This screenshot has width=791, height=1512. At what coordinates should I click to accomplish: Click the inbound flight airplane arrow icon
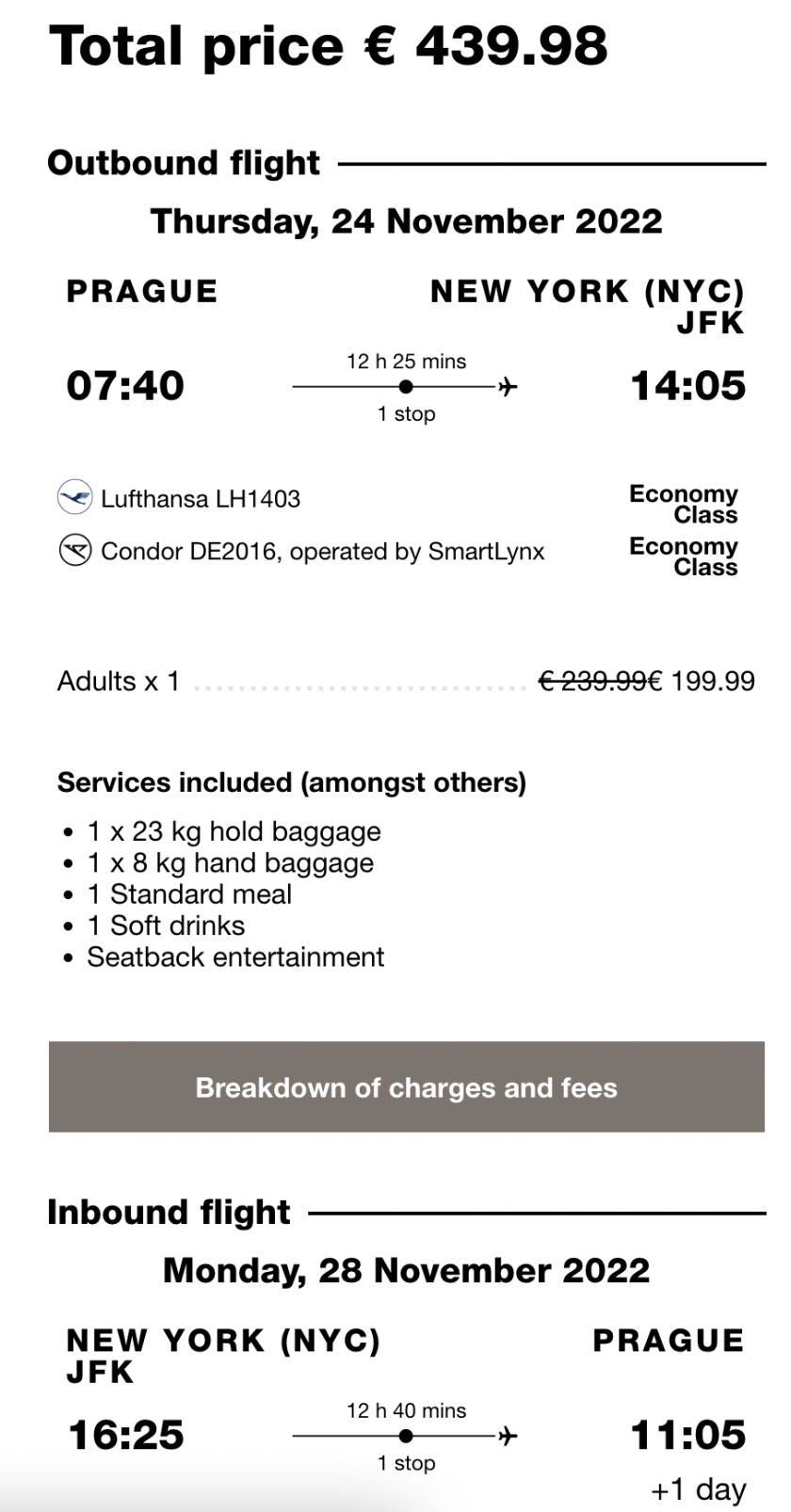[x=508, y=1436]
